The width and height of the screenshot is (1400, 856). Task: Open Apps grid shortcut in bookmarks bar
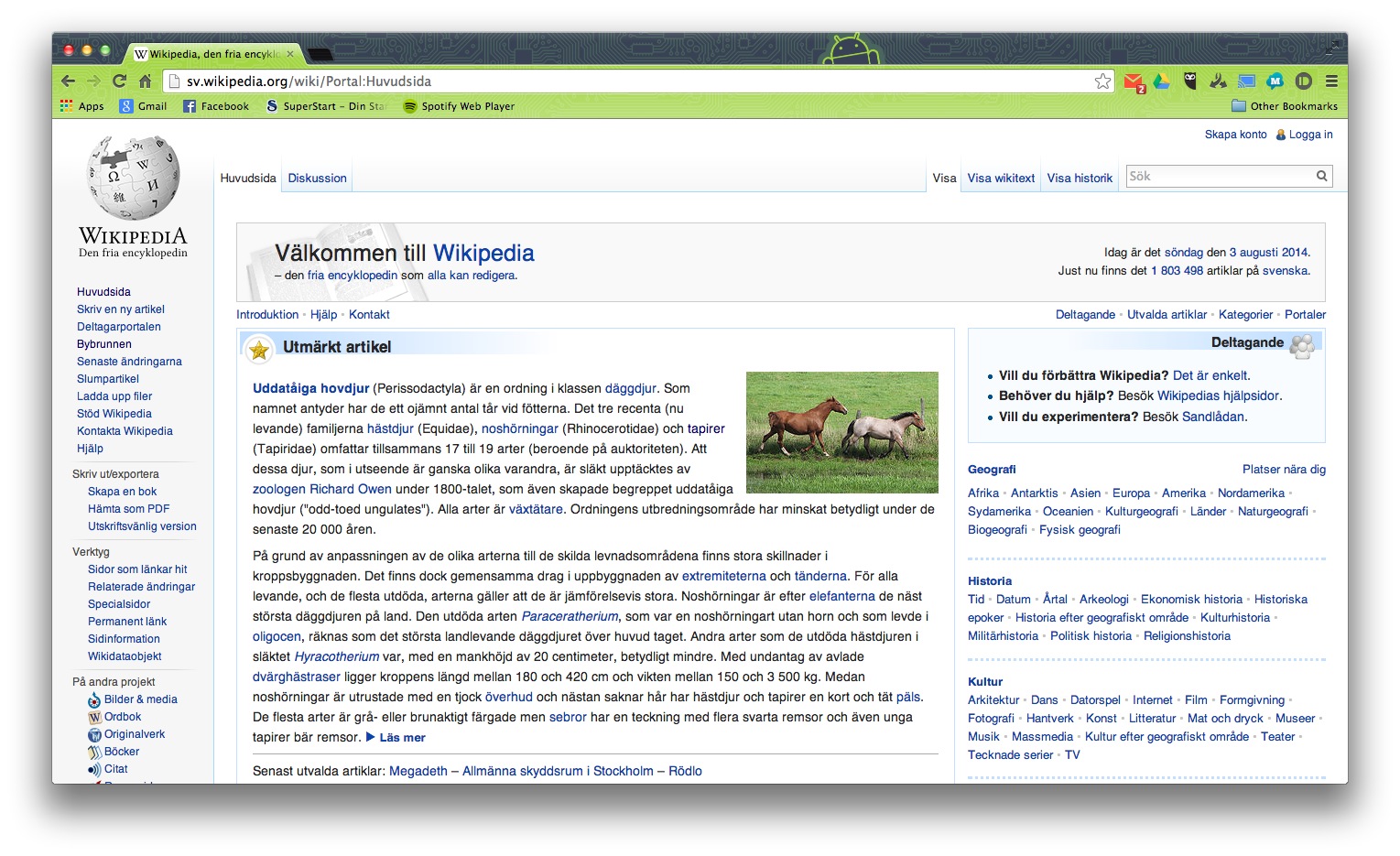[x=82, y=106]
